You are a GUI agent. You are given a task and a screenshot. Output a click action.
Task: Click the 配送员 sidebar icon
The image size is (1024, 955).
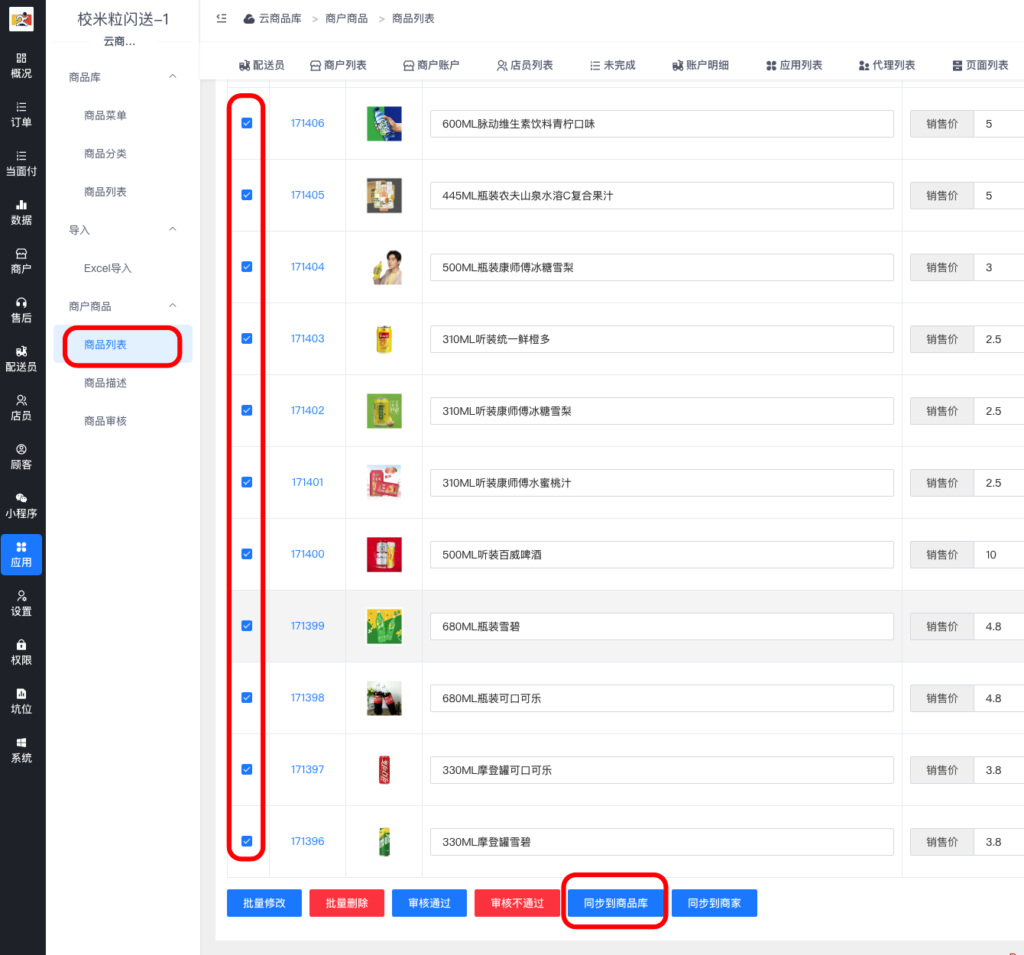click(x=22, y=358)
